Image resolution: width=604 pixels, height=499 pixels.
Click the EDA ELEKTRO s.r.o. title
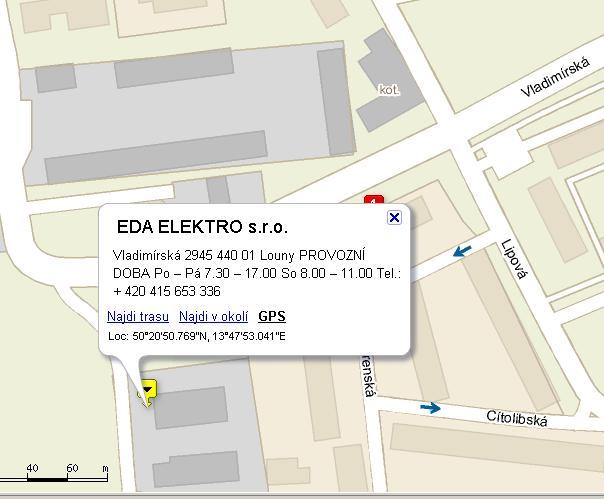tap(202, 227)
